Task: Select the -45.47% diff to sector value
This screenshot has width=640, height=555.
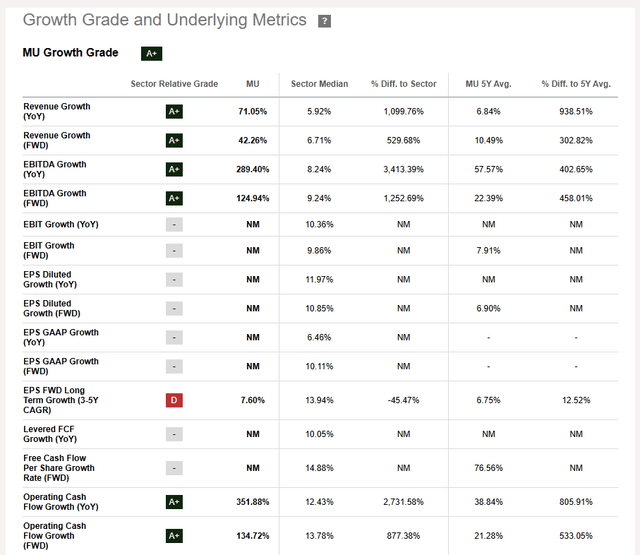Action: (404, 400)
